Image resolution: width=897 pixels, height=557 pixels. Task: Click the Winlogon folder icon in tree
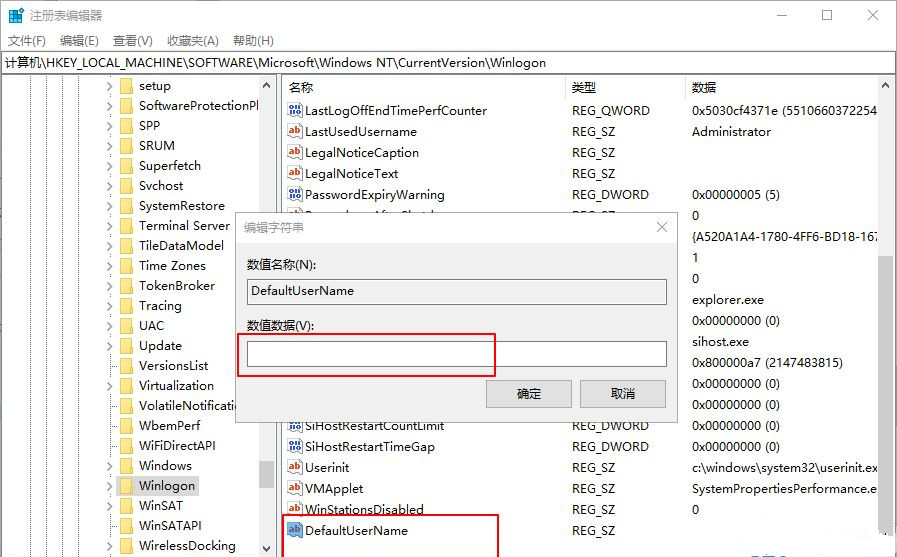click(126, 486)
